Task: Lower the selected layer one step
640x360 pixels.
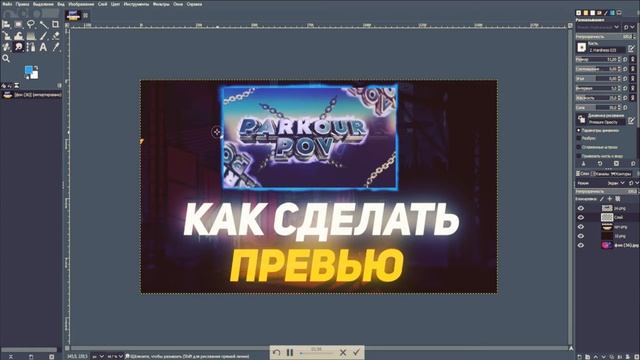Action: click(604, 356)
